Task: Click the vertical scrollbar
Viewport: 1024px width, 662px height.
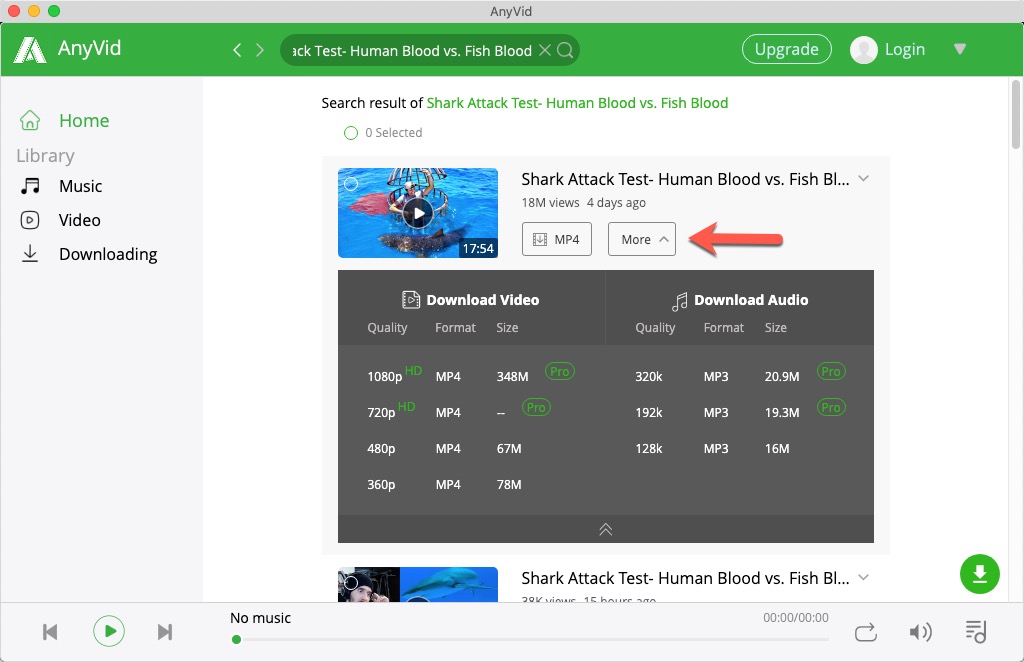Action: [x=1016, y=114]
